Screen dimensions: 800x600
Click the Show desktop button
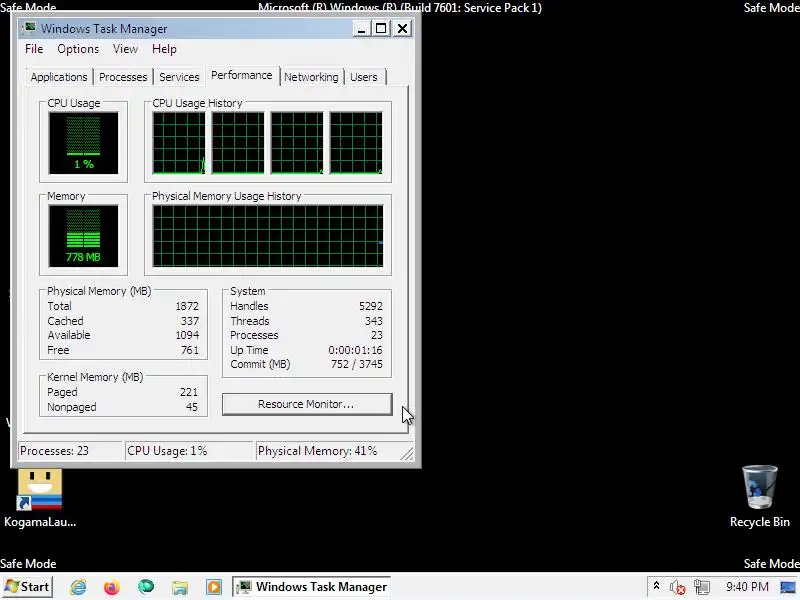(789, 587)
